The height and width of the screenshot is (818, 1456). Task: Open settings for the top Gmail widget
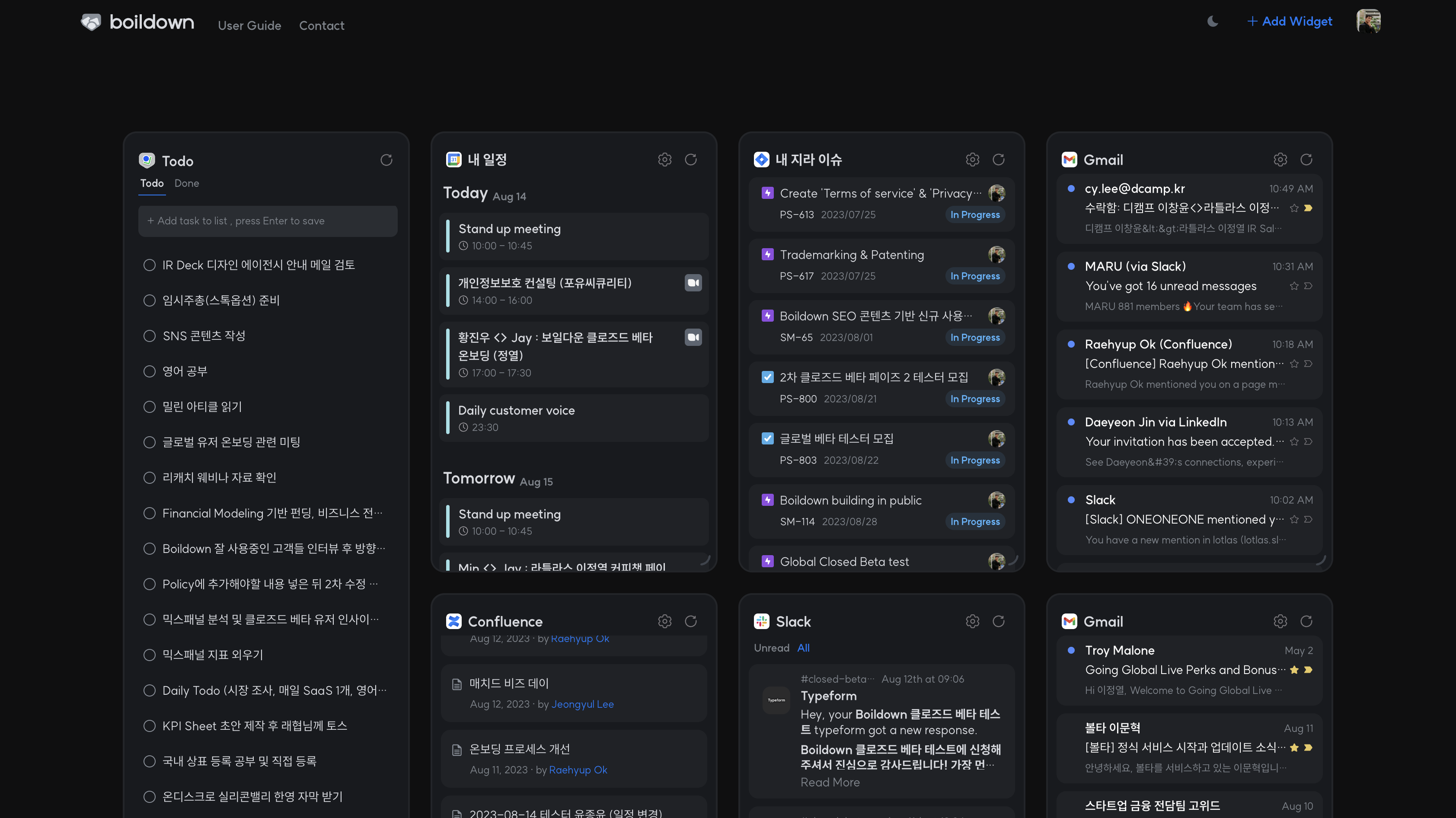click(1280, 160)
